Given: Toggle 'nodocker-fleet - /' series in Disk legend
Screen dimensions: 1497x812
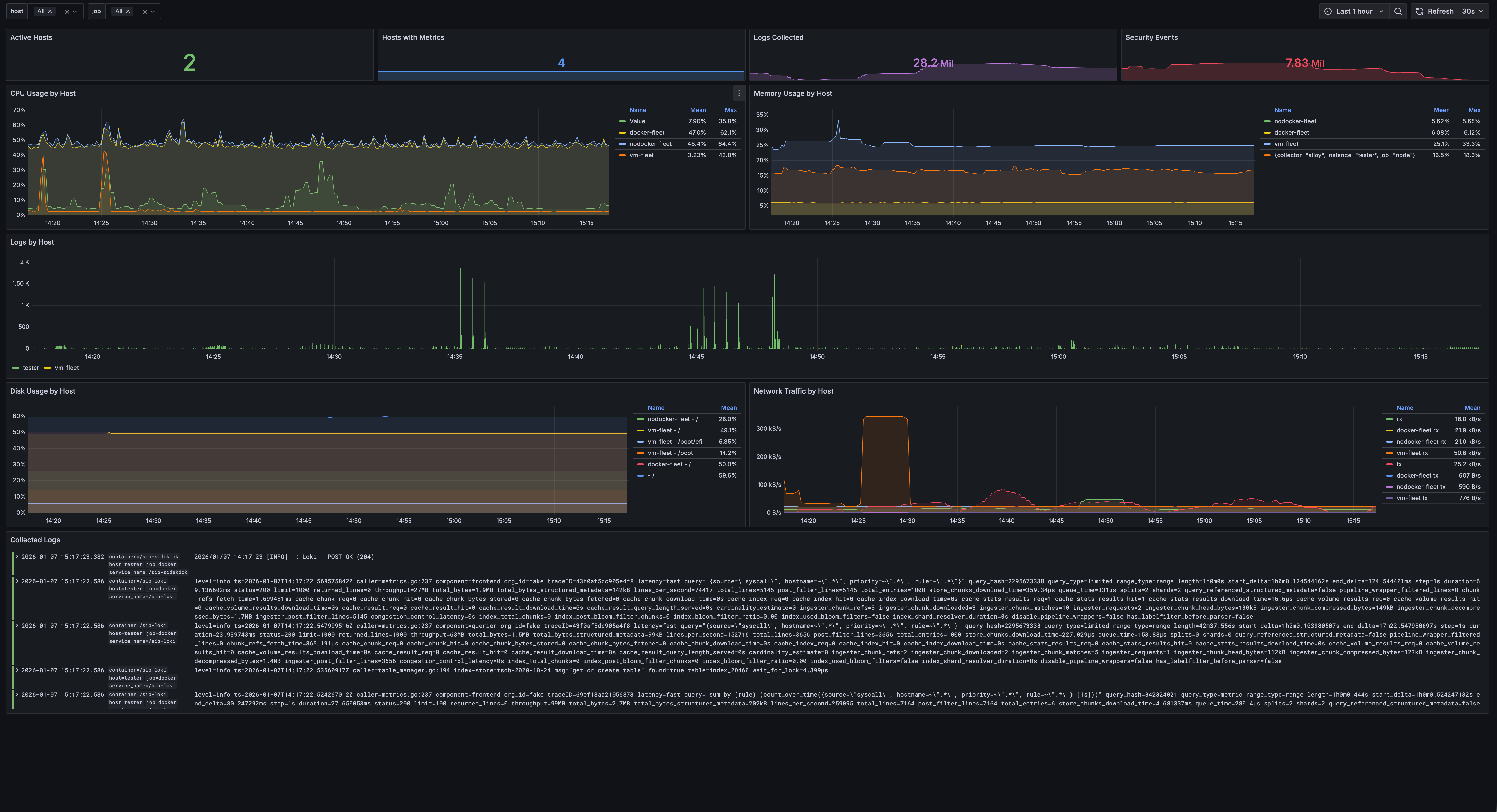Looking at the screenshot, I should point(673,419).
